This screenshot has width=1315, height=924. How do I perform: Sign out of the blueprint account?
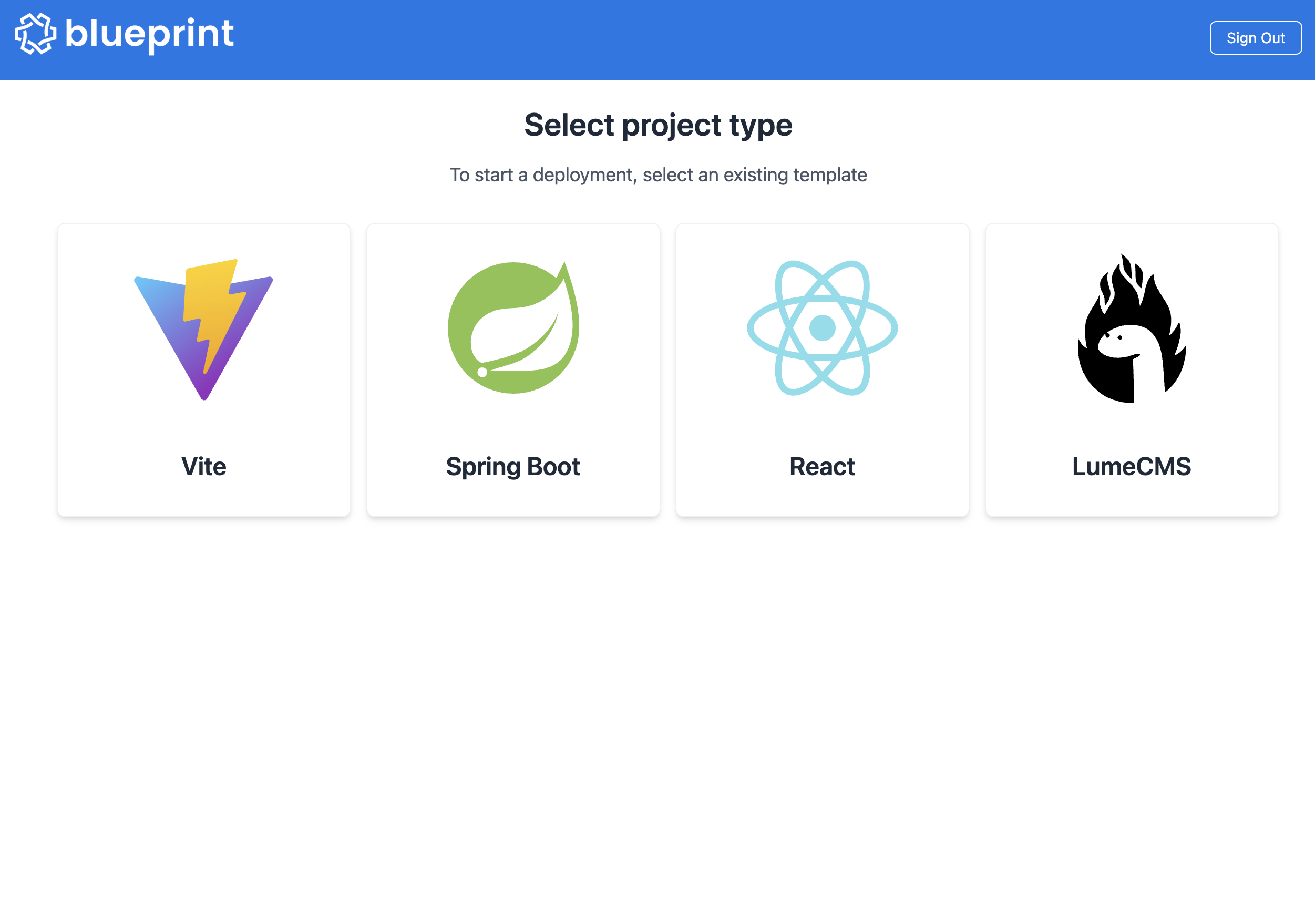pos(1255,38)
